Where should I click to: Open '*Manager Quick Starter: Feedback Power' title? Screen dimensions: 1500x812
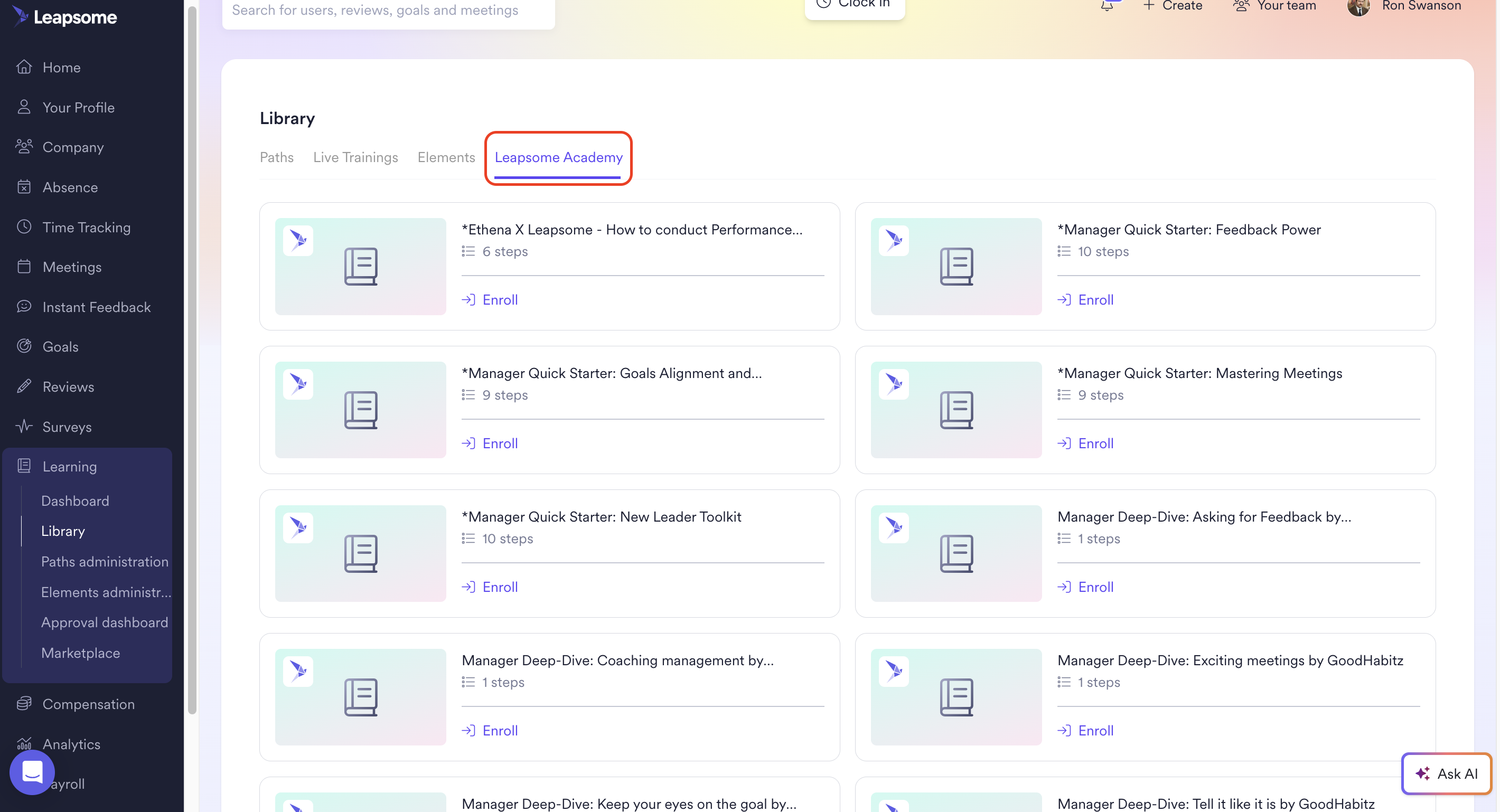pos(1188,229)
